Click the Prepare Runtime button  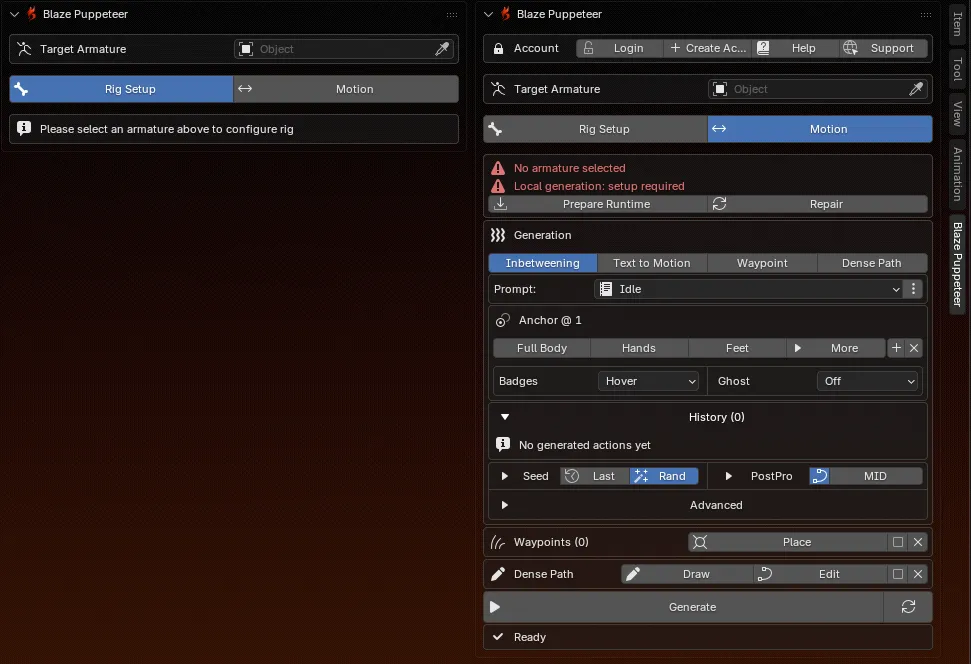pyautogui.click(x=598, y=204)
